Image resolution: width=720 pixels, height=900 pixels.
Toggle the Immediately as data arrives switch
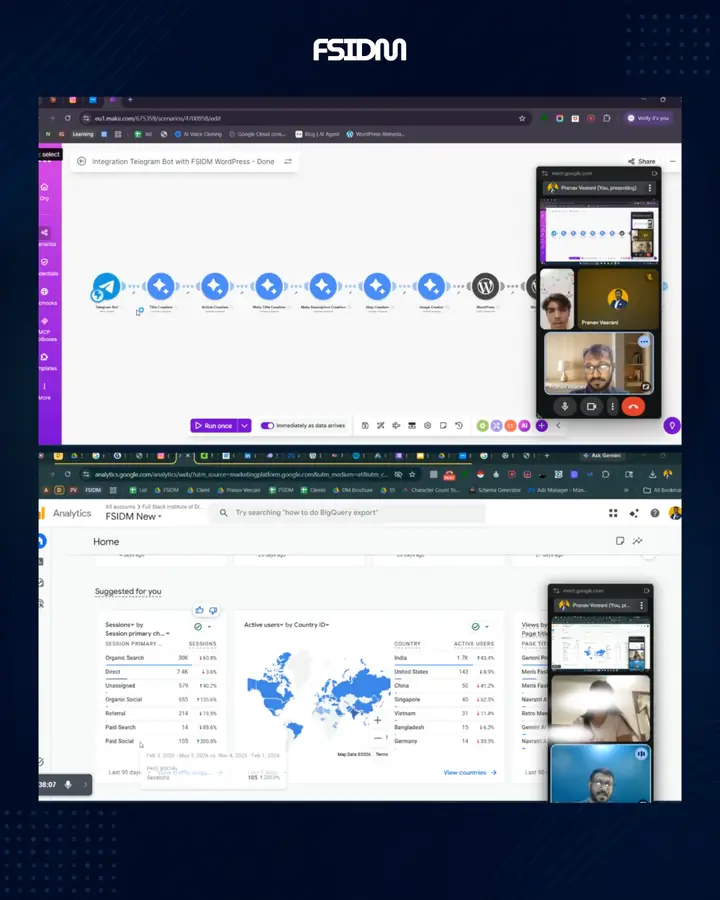[267, 426]
